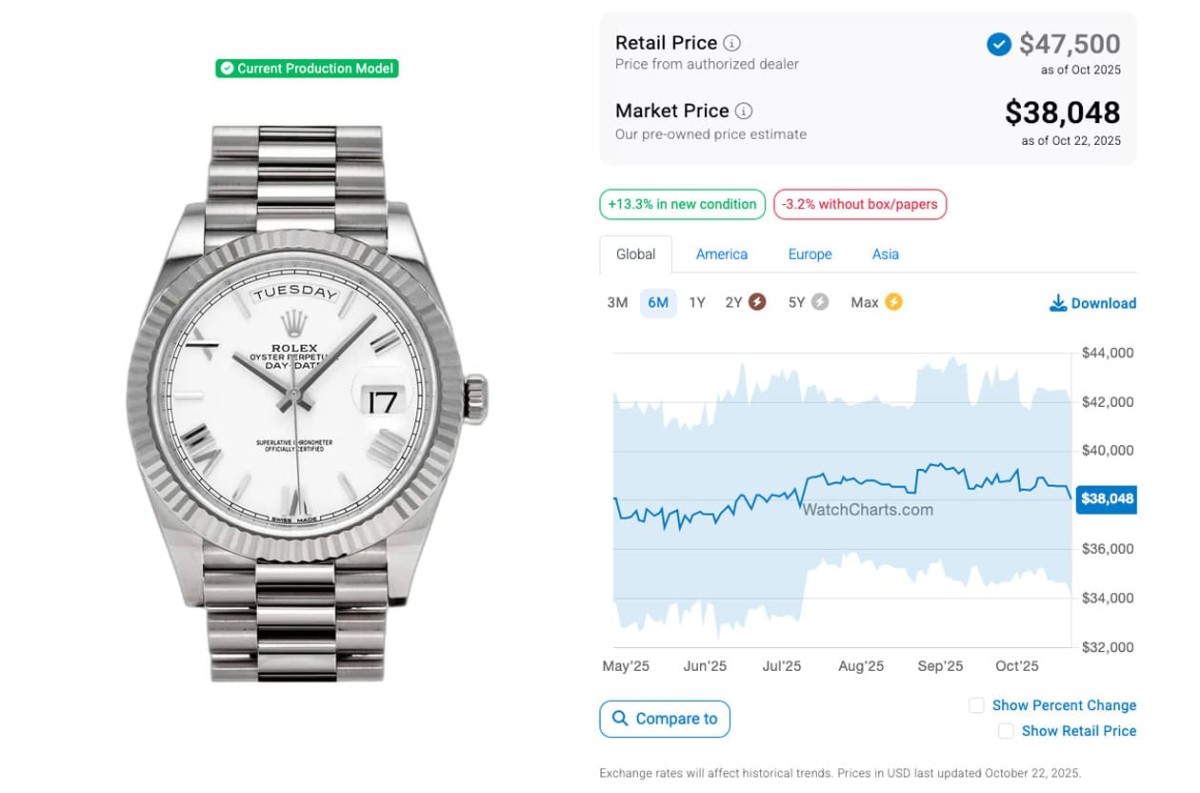1200x793 pixels.
Task: Click the Compare to button
Action: pyautogui.click(x=665, y=718)
